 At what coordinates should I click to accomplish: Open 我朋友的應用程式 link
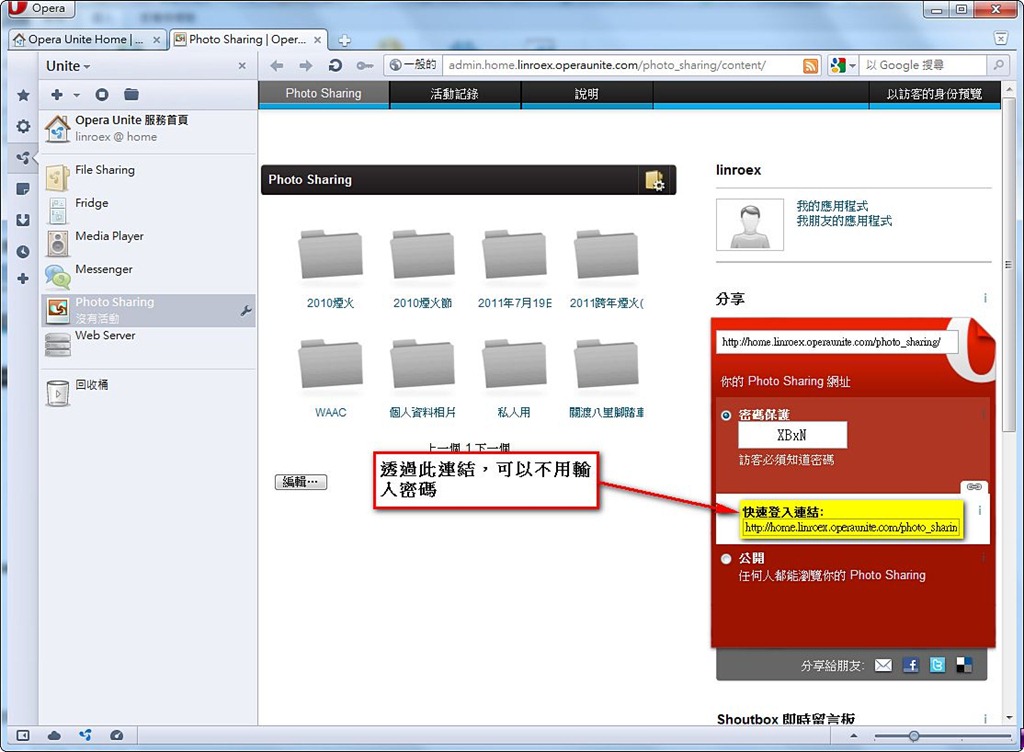(844, 221)
